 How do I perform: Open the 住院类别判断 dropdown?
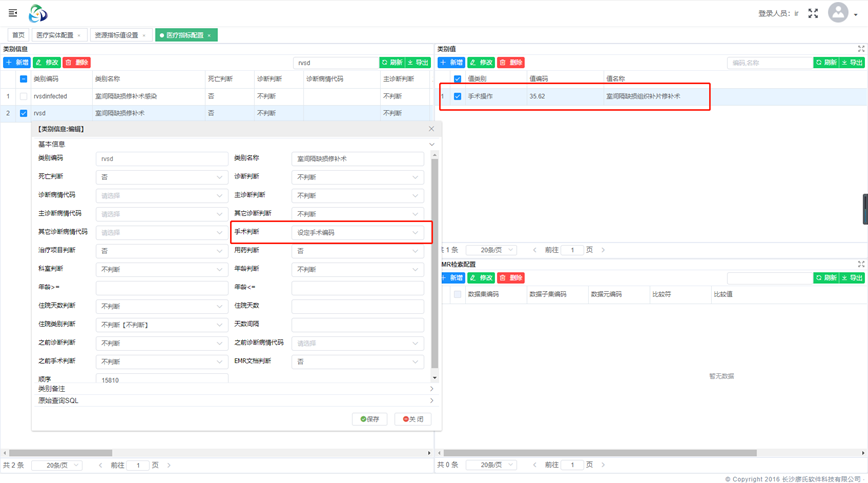[x=162, y=325]
